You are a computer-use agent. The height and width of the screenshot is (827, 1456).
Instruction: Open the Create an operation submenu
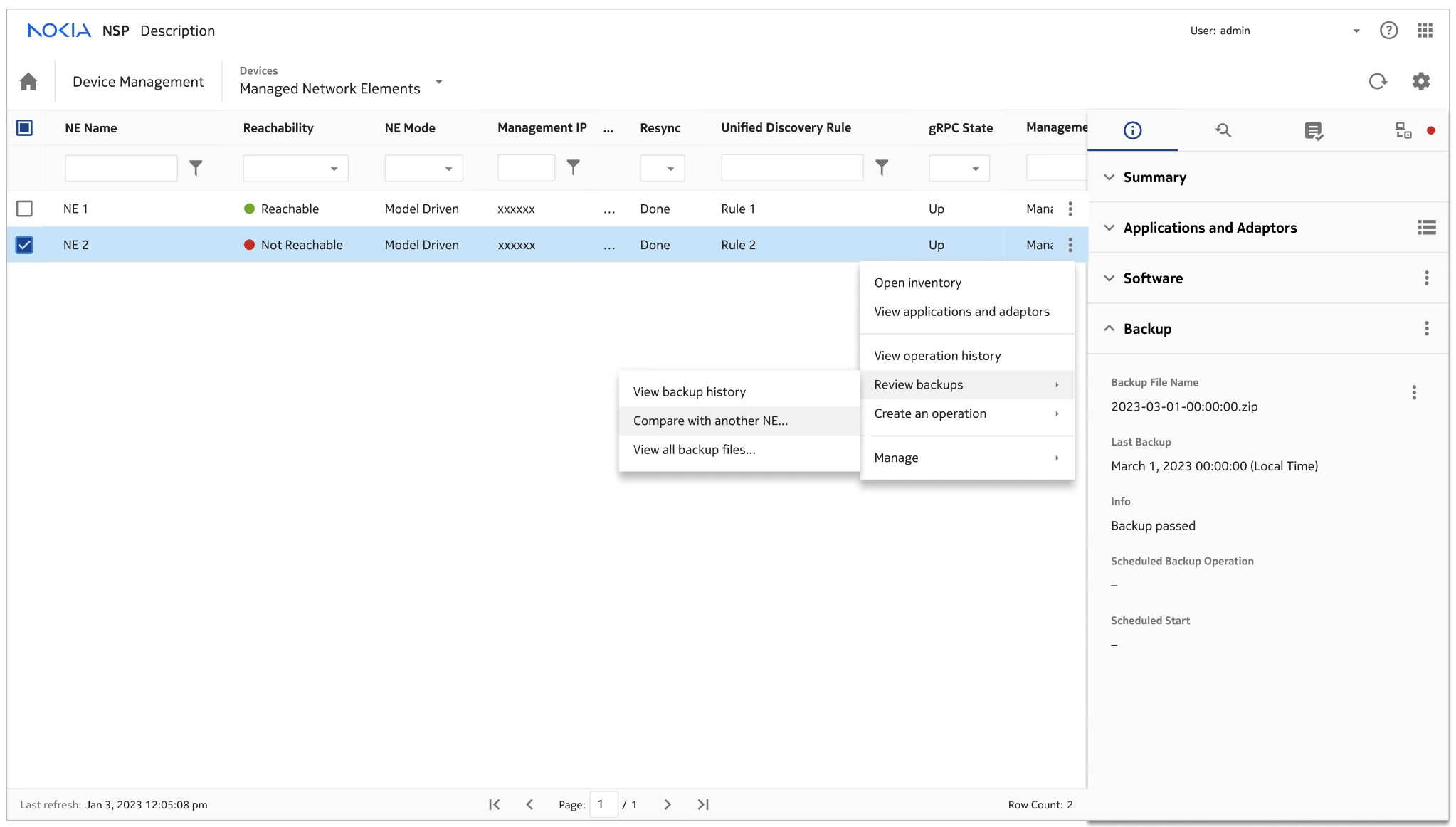(966, 413)
